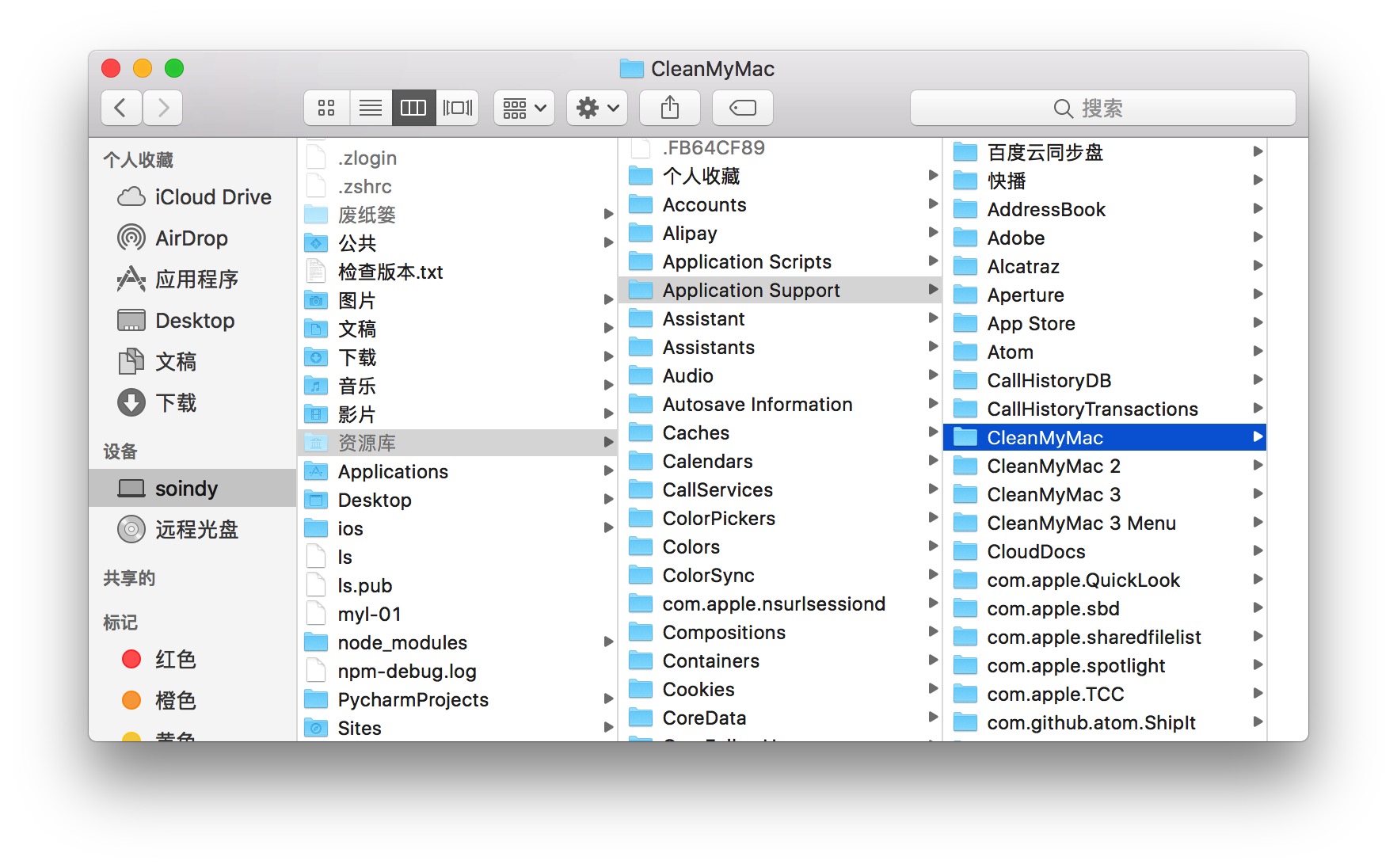Viewport: 1397px width, 868px height.
Task: Click the Share toolbar button
Action: 670,108
